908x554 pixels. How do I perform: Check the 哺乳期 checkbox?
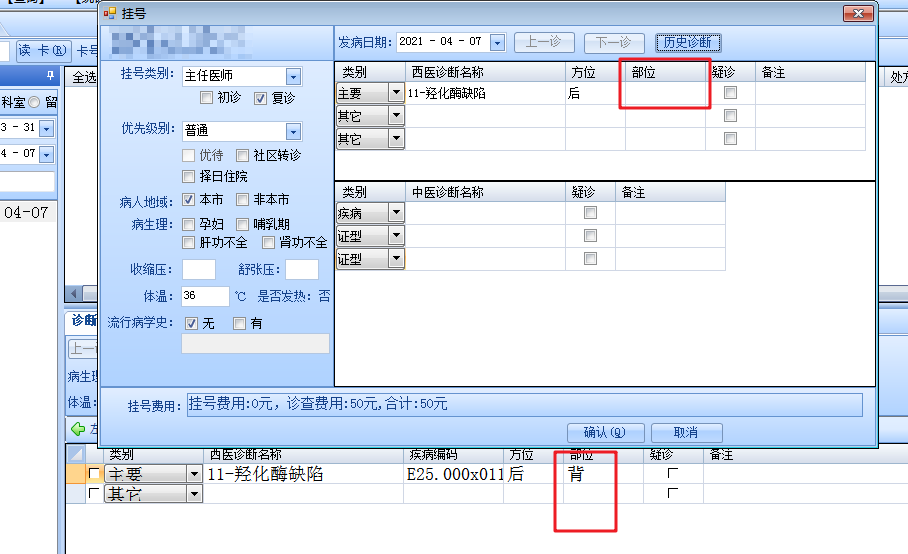[242, 224]
